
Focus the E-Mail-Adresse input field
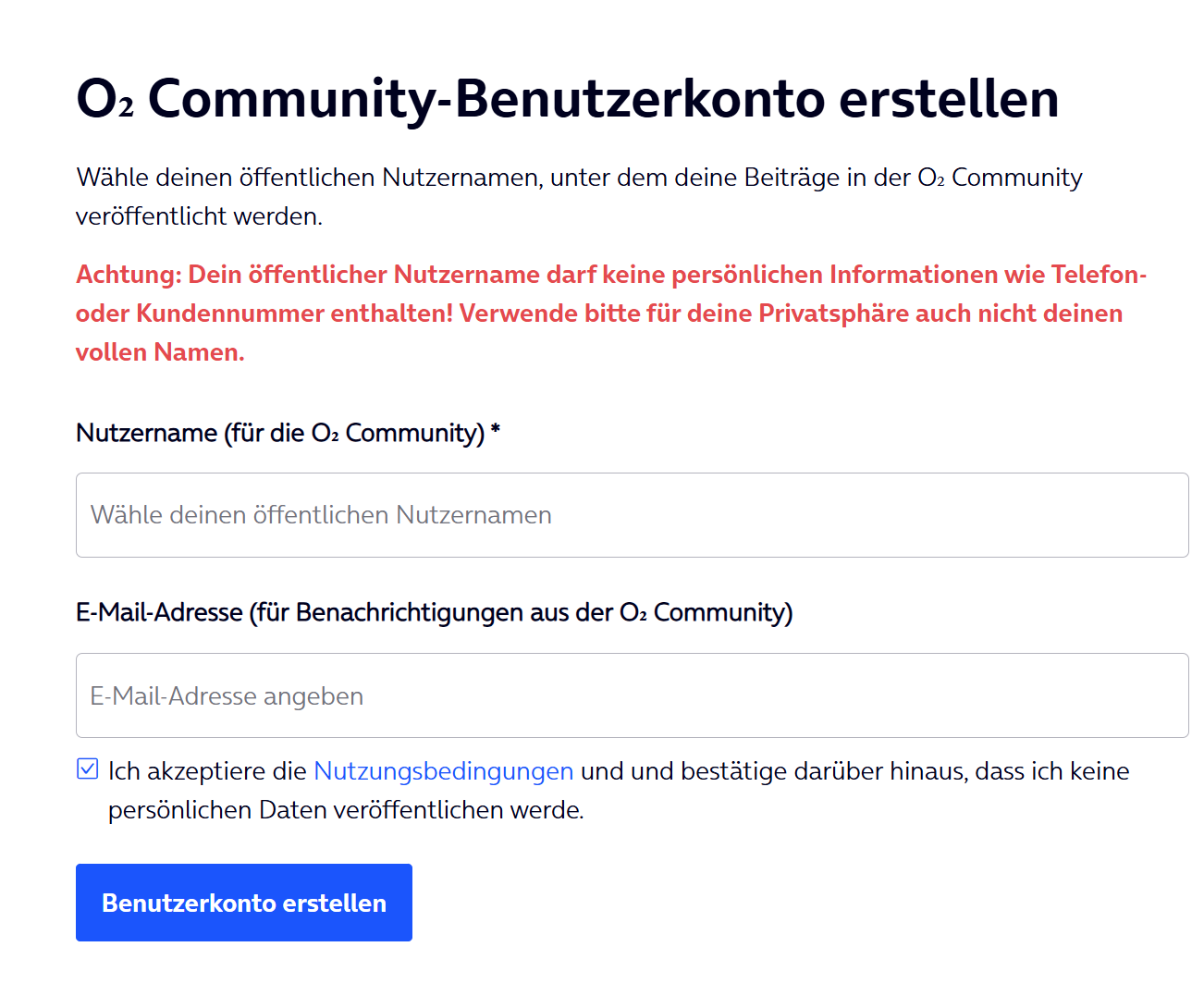click(633, 695)
